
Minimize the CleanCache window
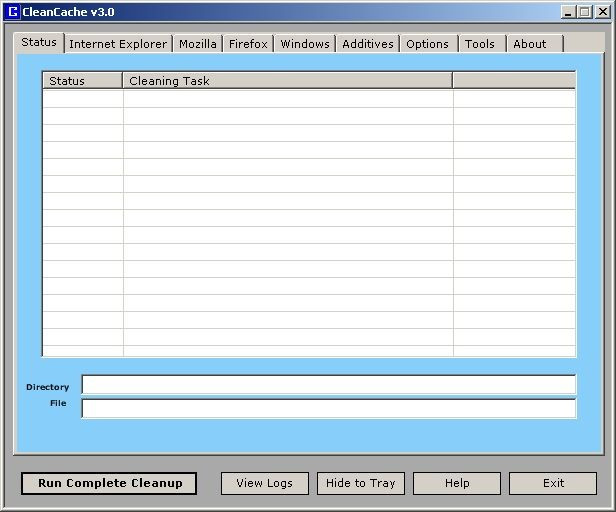tap(568, 12)
